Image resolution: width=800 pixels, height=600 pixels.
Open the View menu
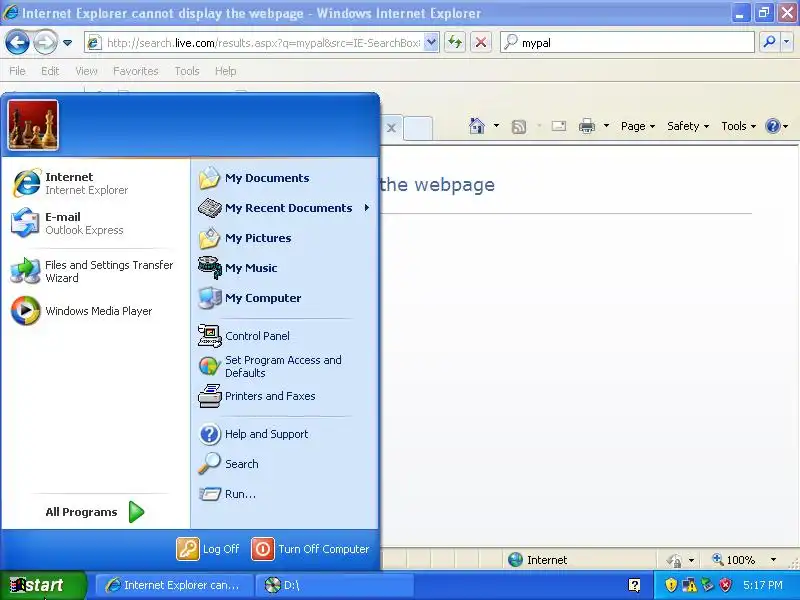click(x=86, y=71)
